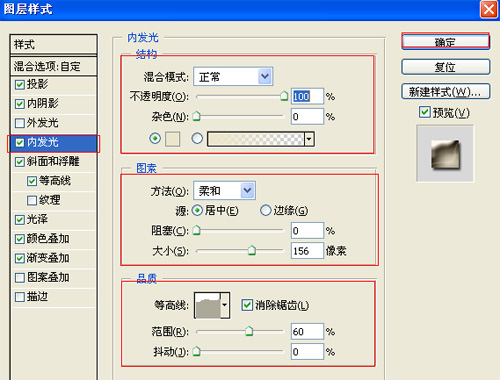This screenshot has width=500, height=380.
Task: Click the 等高线 contour thumbnail
Action: (208, 305)
